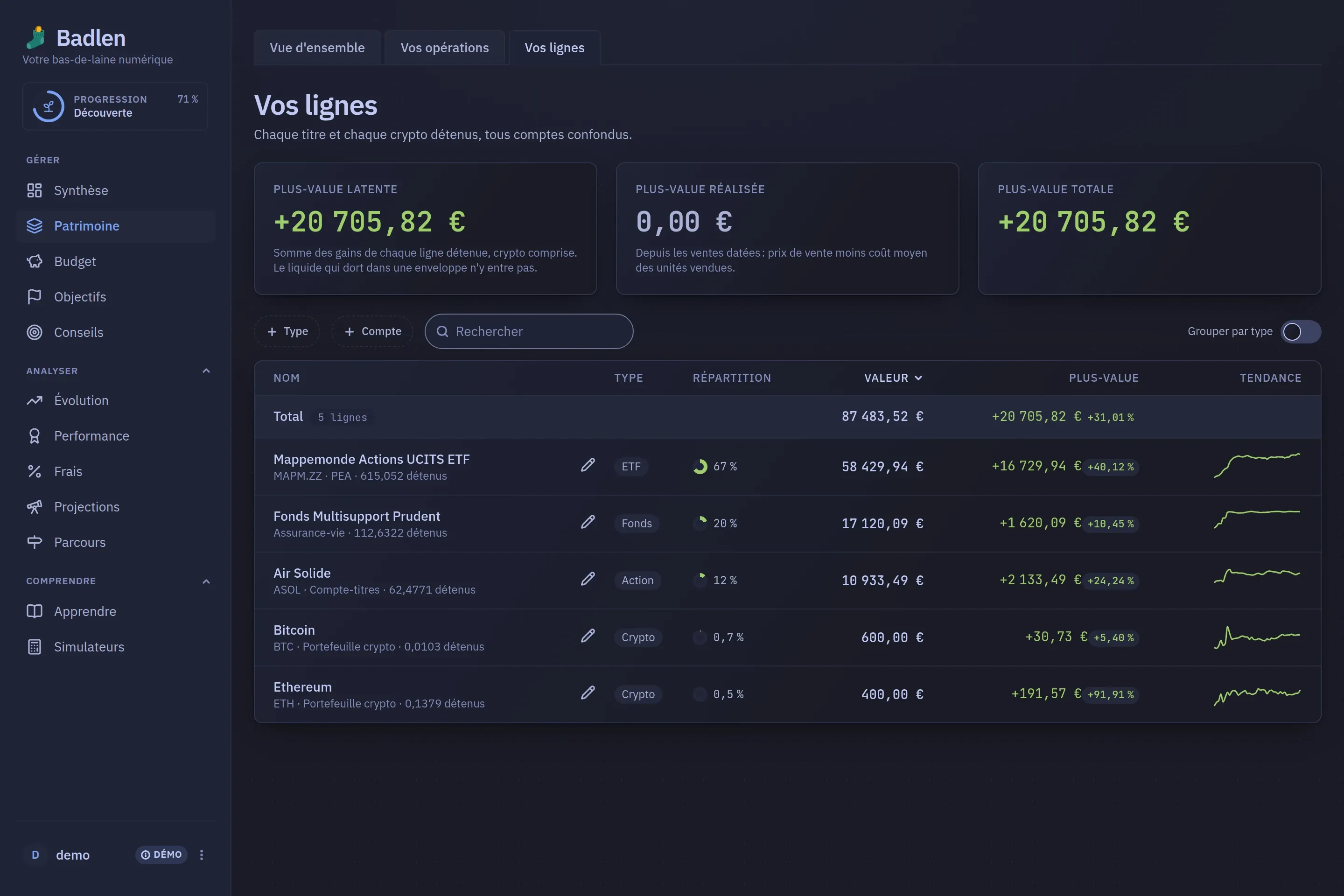Open Synthèse via its grid icon
Image resolution: width=1344 pixels, height=896 pixels.
[34, 190]
